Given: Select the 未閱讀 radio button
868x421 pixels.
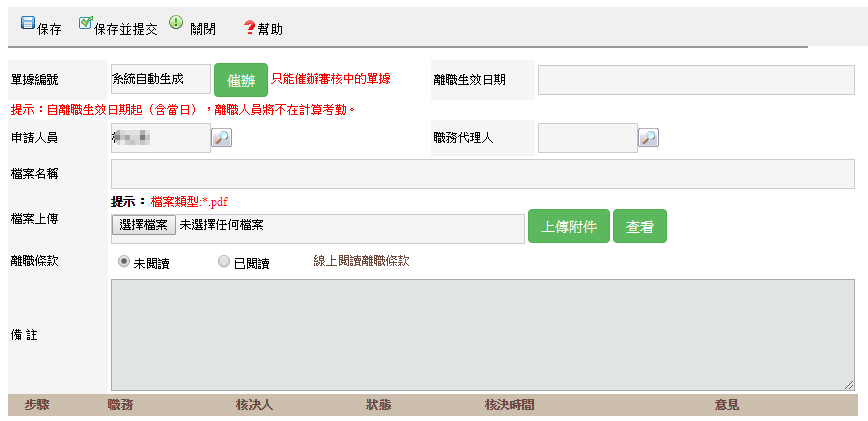Looking at the screenshot, I should click(x=124, y=262).
